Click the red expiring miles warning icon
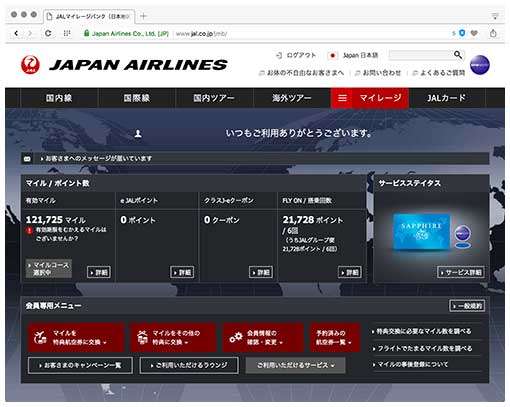510x407 pixels. 30,230
